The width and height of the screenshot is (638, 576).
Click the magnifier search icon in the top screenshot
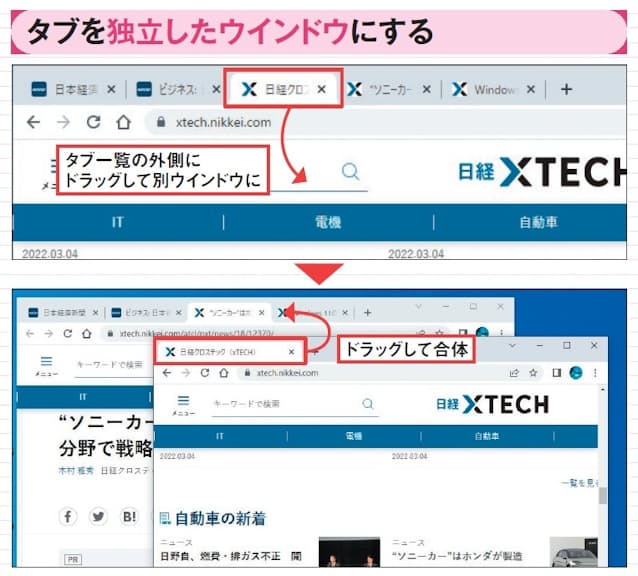pos(350,171)
